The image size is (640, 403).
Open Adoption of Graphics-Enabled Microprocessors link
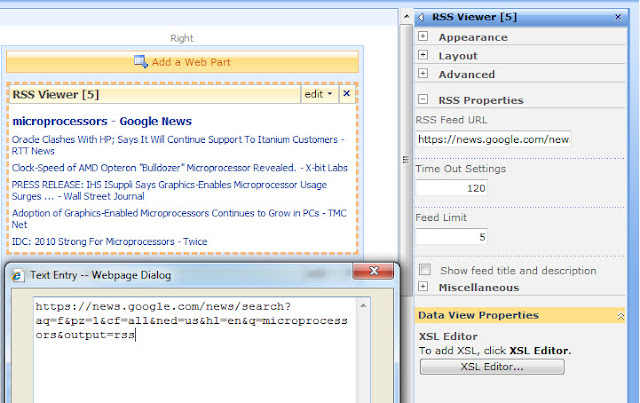point(179,218)
